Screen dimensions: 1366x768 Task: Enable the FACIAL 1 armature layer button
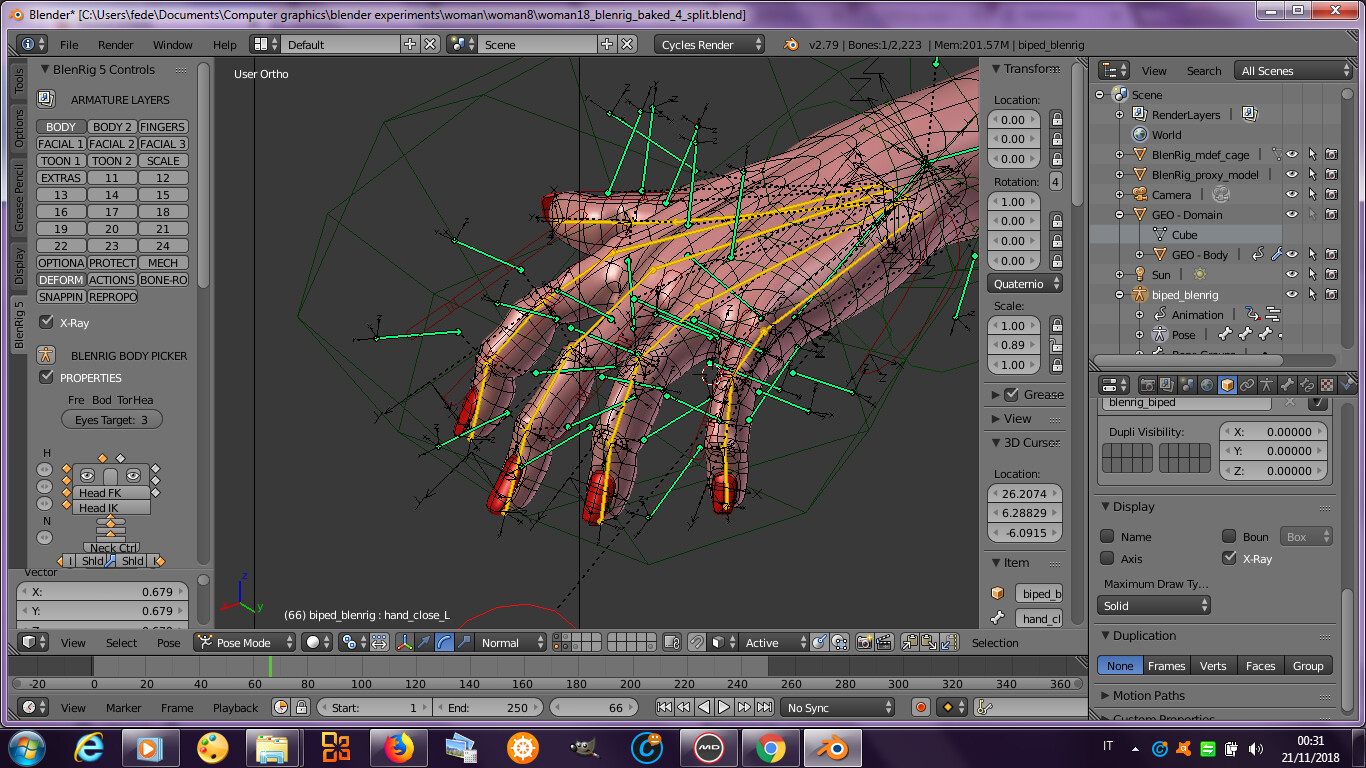pyautogui.click(x=61, y=144)
